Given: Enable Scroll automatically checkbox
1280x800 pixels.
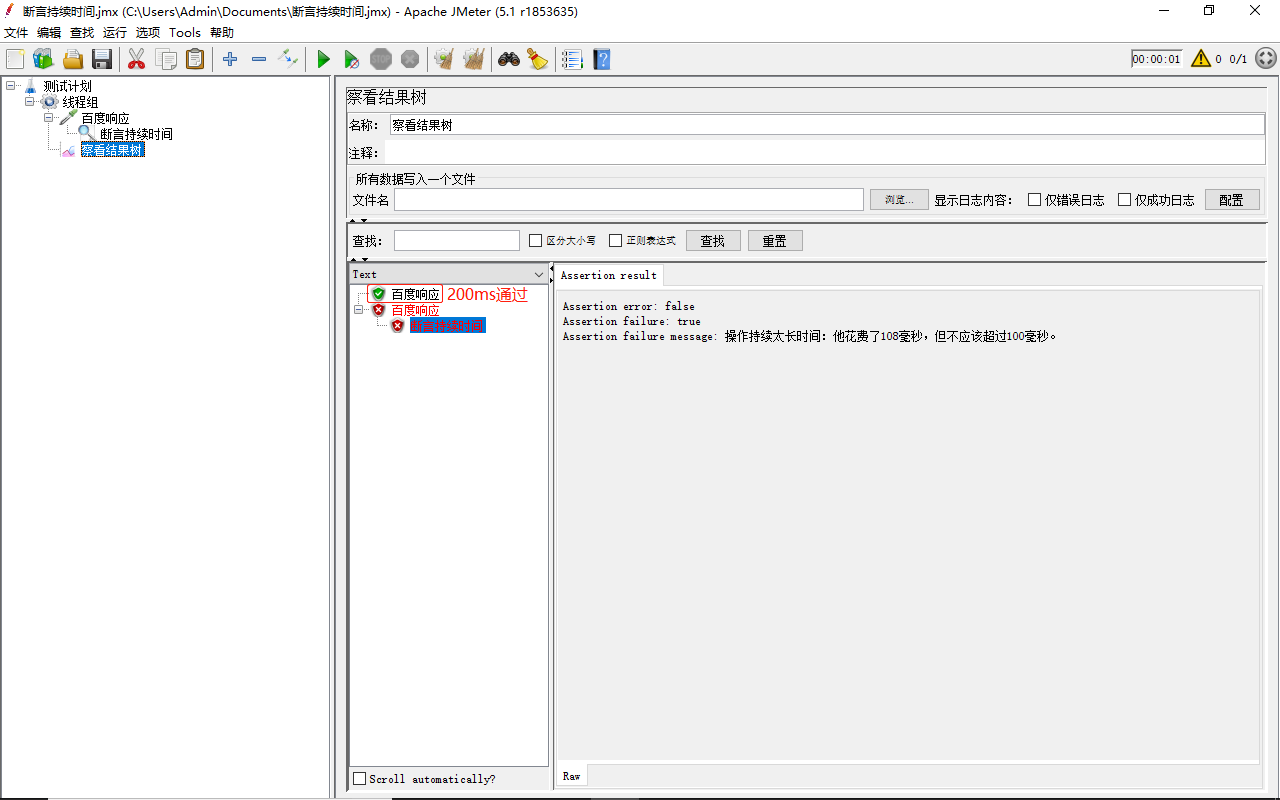Looking at the screenshot, I should click(x=359, y=779).
